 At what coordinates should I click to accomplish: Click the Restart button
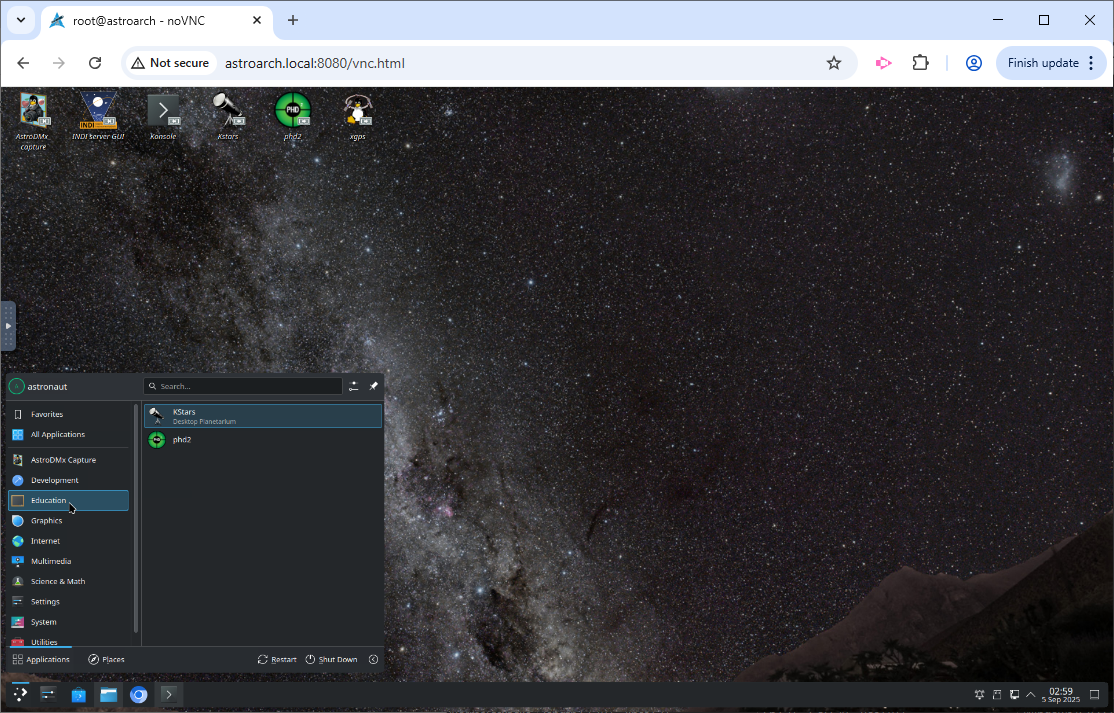[x=277, y=659]
